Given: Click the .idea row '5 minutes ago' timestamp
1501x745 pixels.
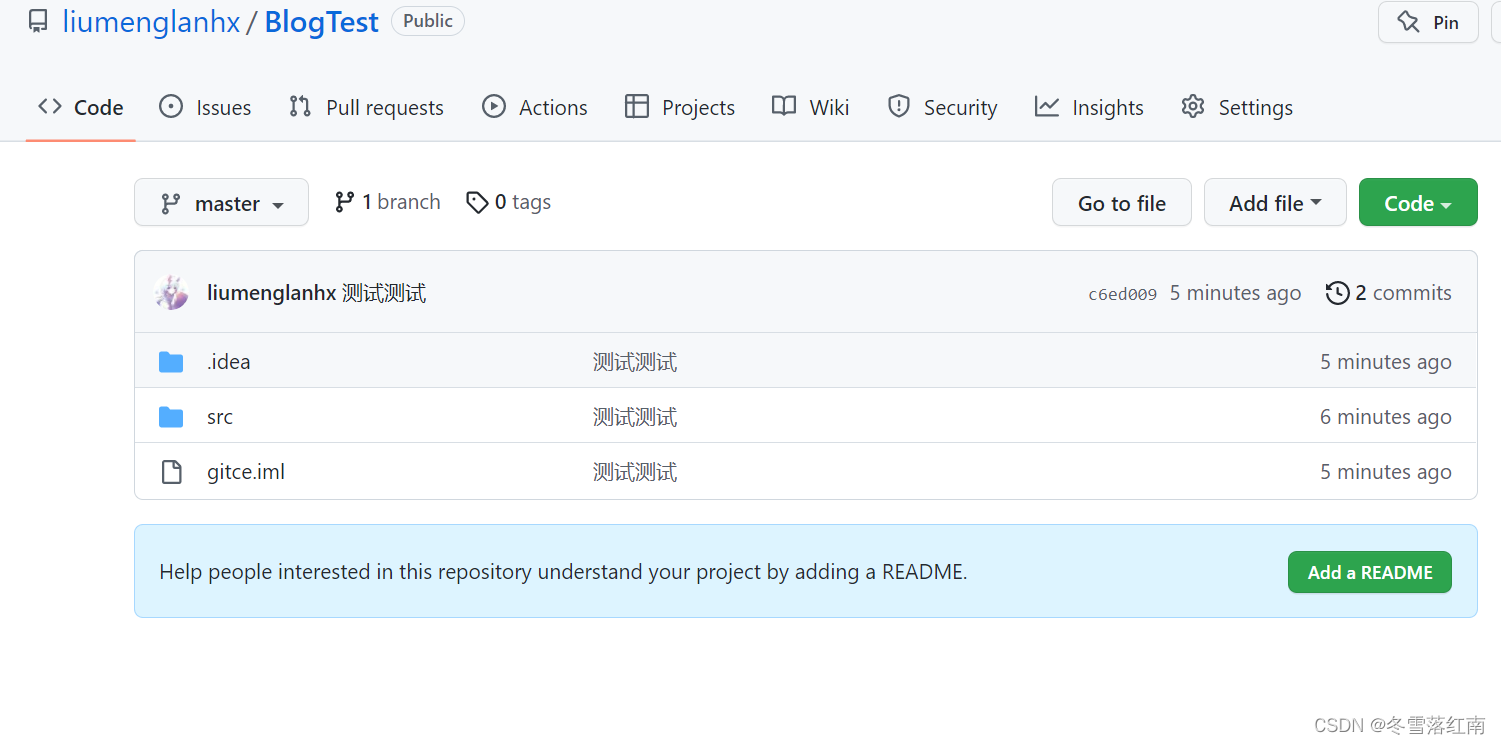Looking at the screenshot, I should coord(1386,362).
